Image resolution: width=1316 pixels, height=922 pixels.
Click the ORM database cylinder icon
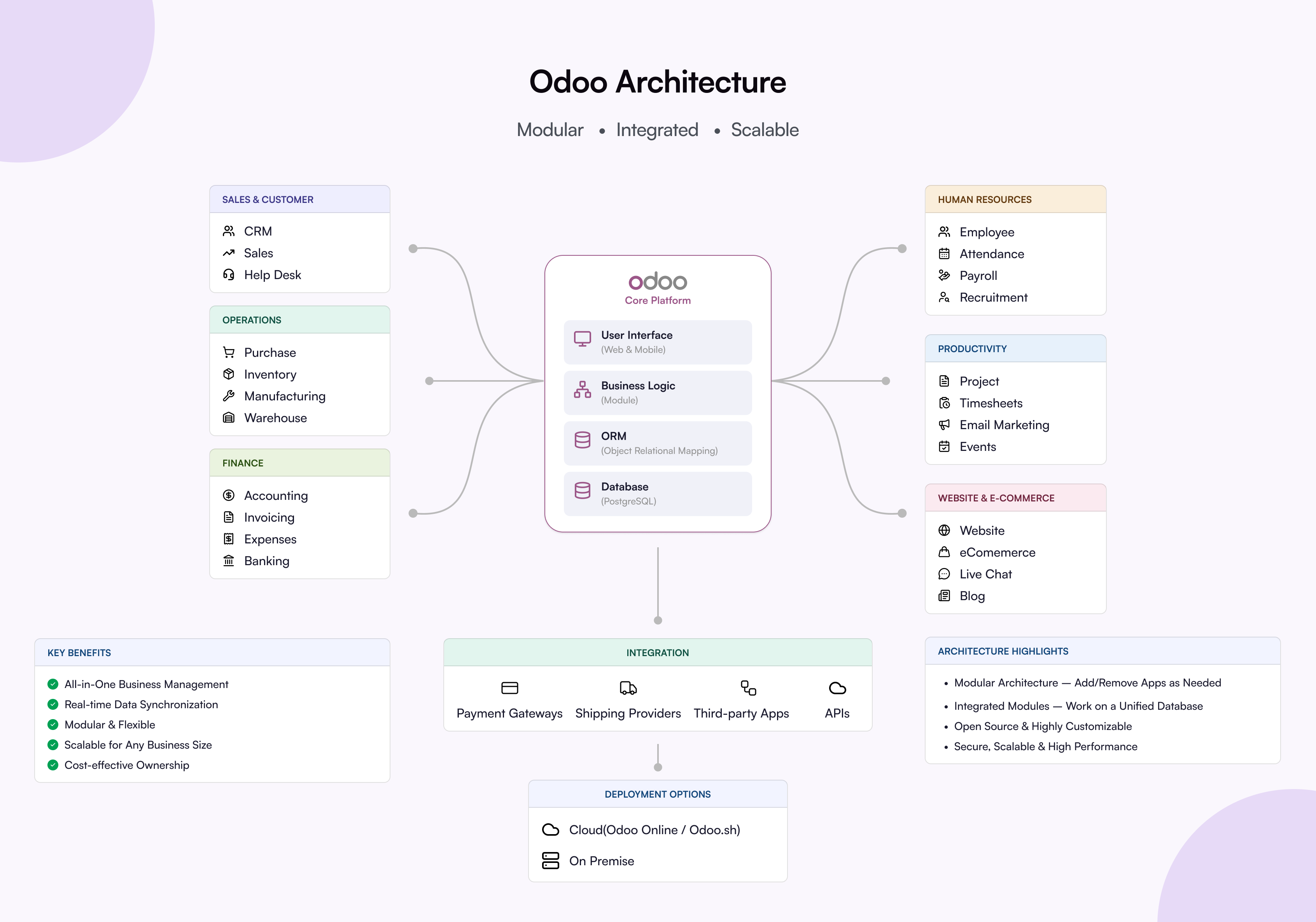click(582, 440)
